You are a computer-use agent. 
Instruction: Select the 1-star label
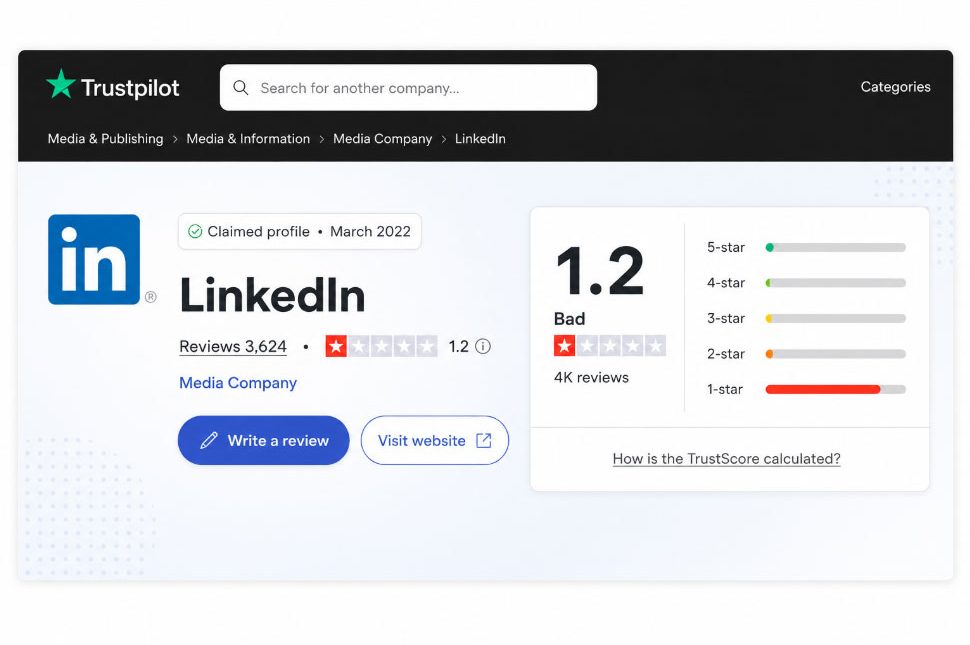coord(724,390)
